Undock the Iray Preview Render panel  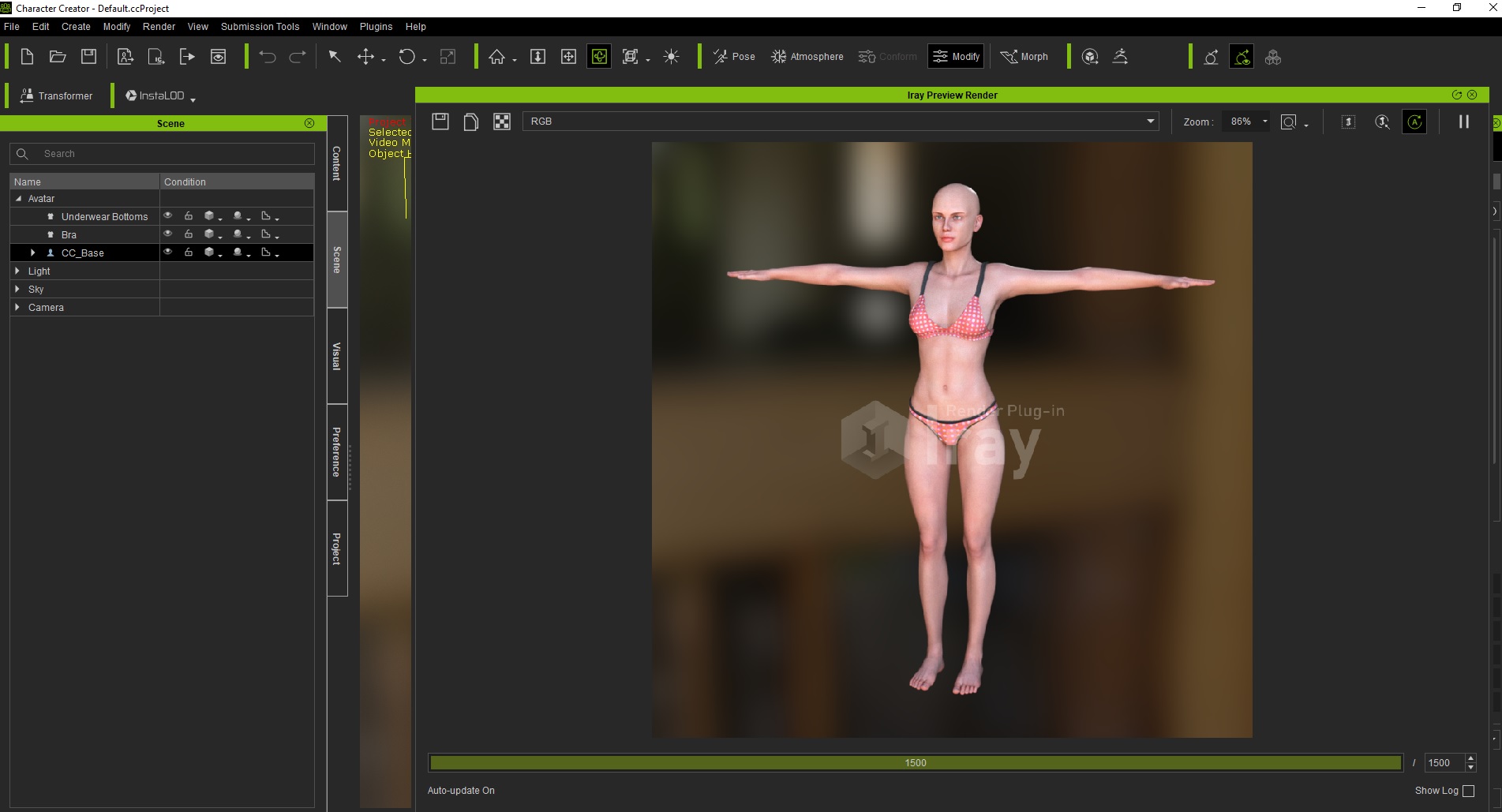click(1457, 95)
